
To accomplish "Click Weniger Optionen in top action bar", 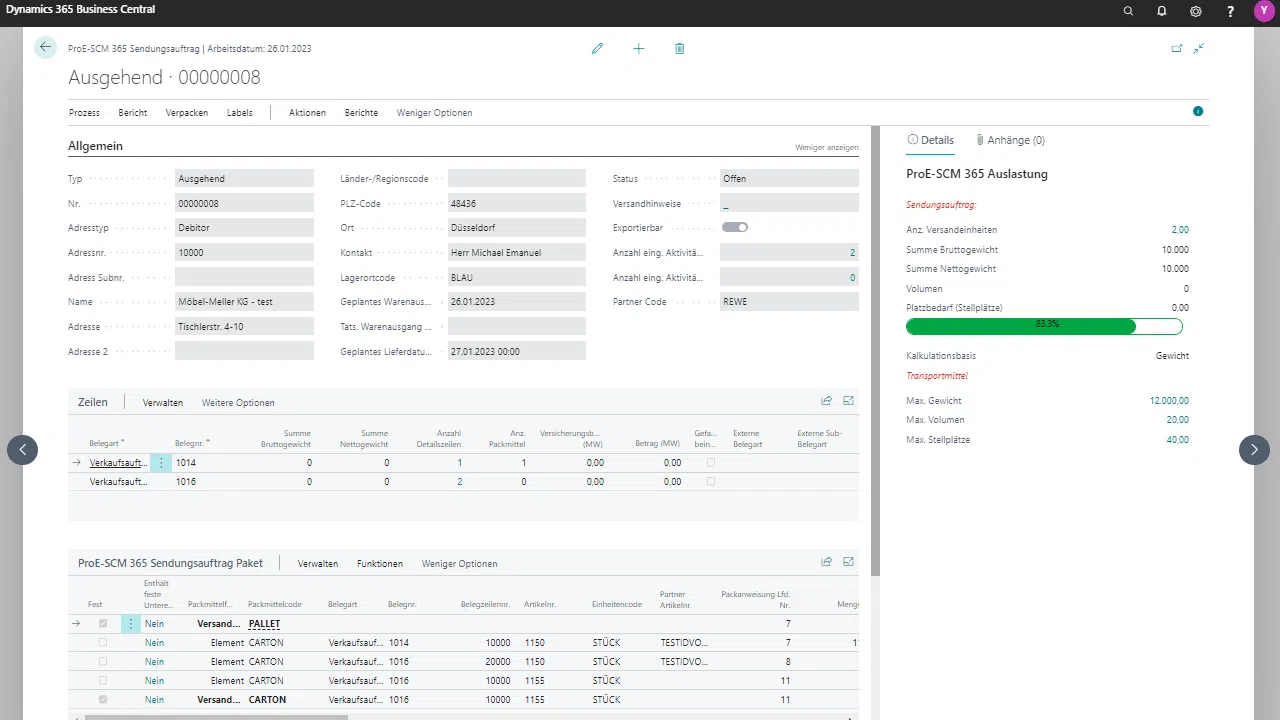I will 434,113.
